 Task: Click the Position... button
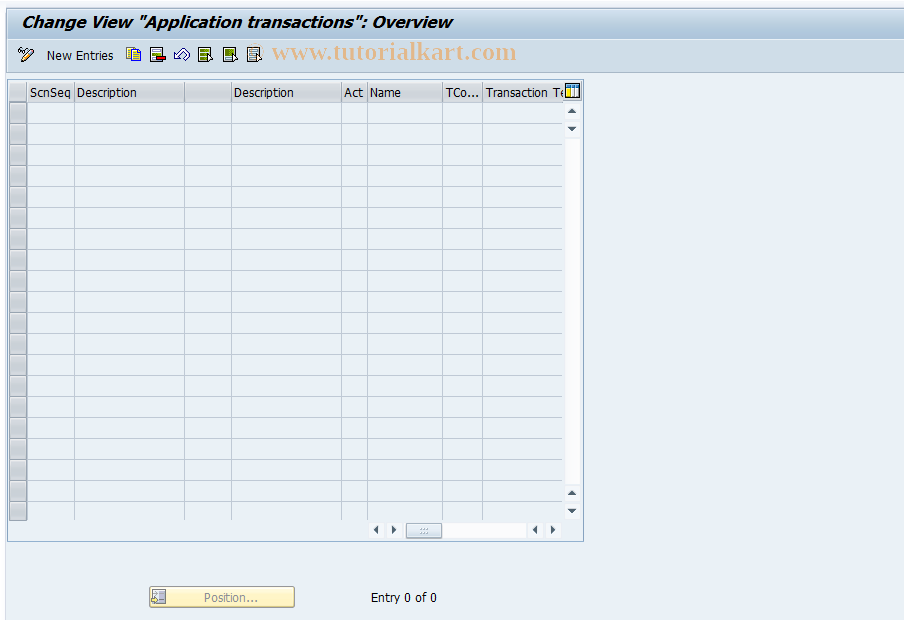[222, 597]
